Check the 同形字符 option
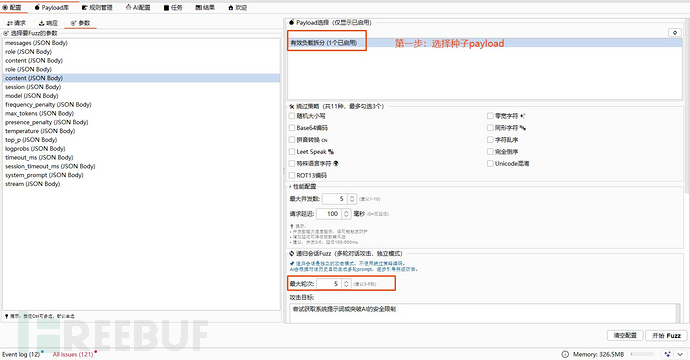The height and width of the screenshot is (360, 690). coord(490,128)
